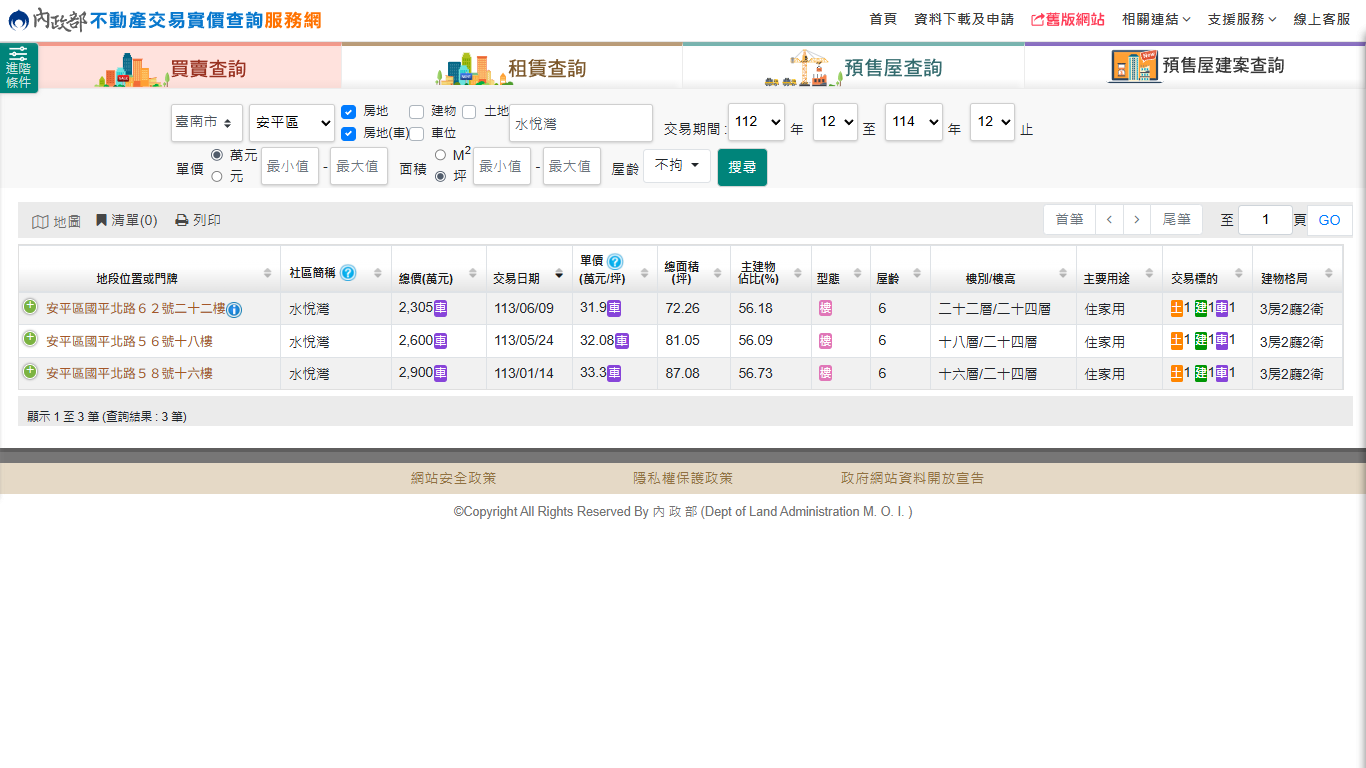1366x768 pixels.
Task: Expand details for 國平北路58號十六樓 row
Action: coord(30,372)
